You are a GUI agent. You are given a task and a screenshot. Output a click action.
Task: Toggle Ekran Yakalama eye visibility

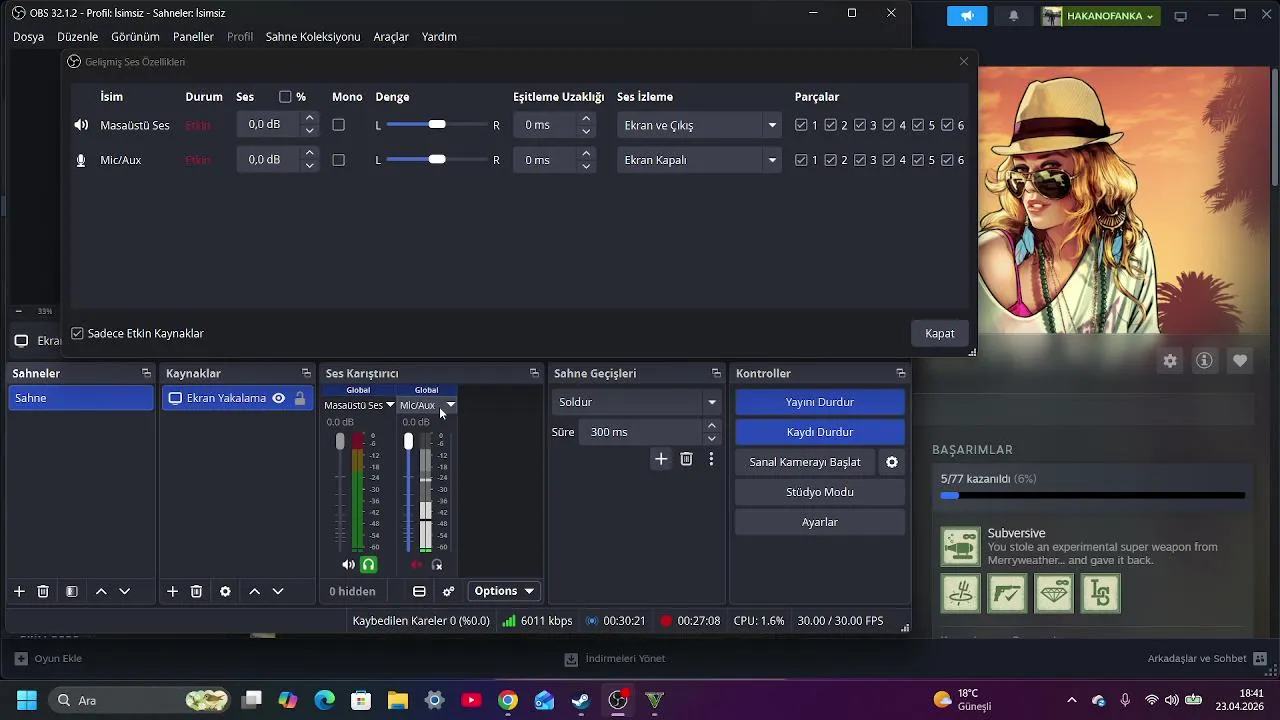(279, 398)
